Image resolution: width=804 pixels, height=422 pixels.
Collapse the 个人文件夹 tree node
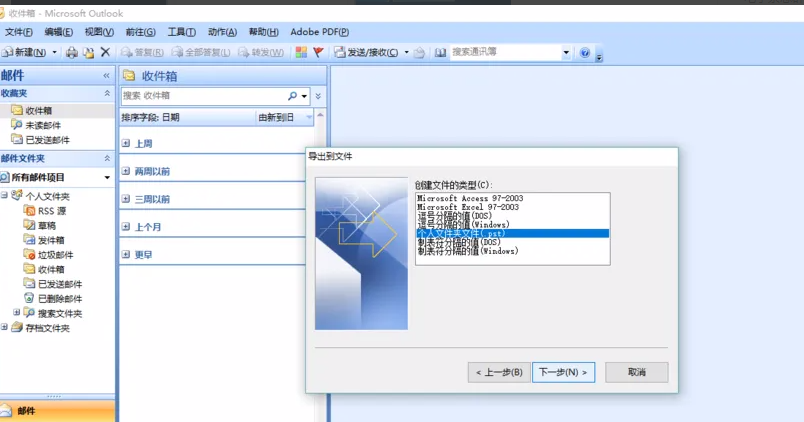point(4,195)
